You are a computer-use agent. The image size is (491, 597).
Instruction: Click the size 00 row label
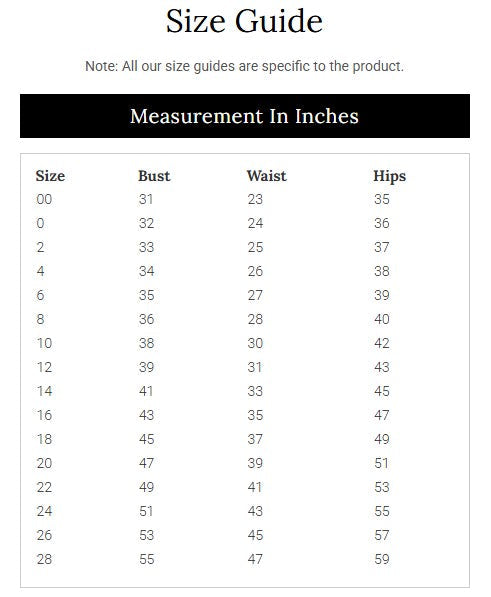point(44,199)
